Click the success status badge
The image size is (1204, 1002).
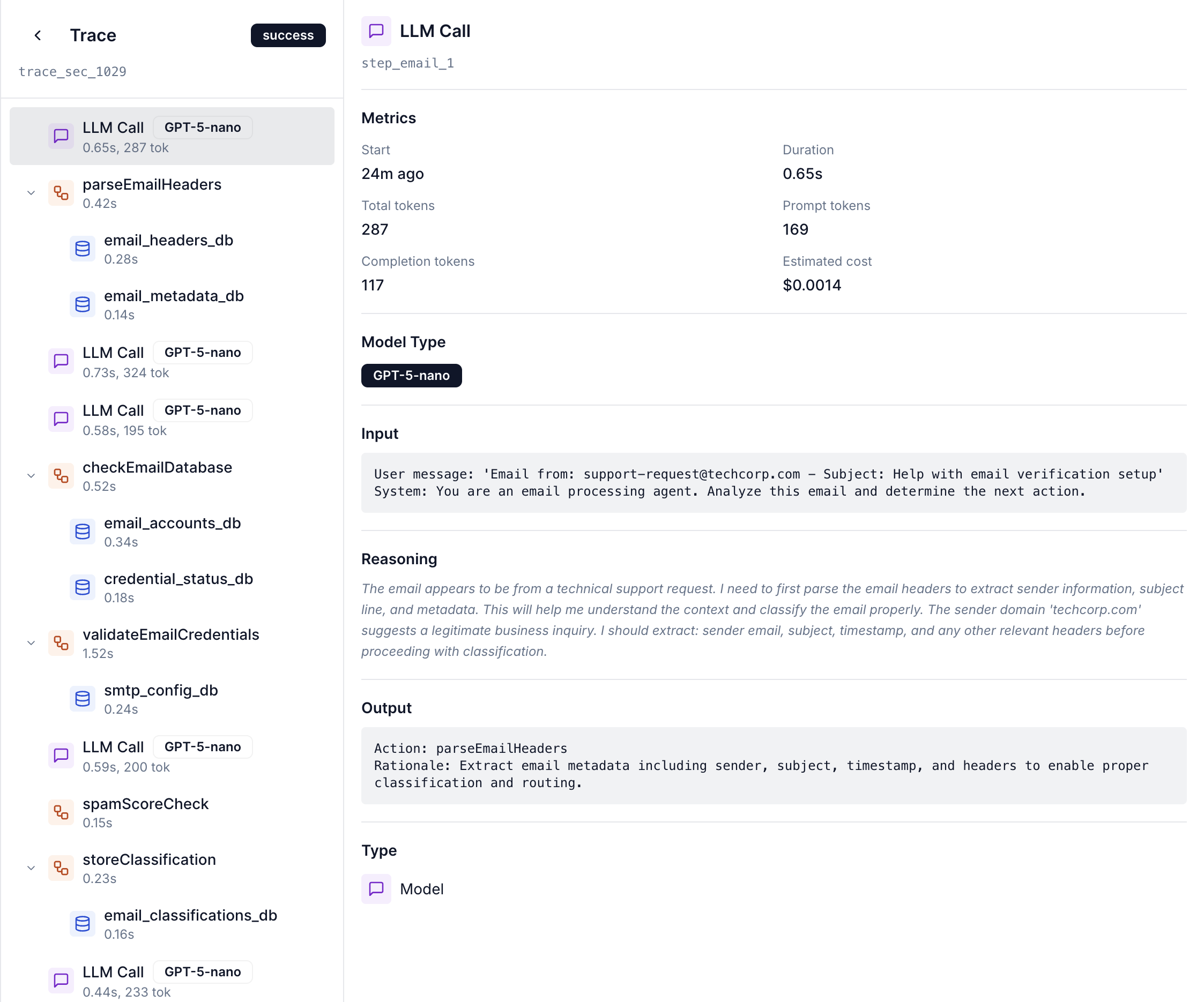288,35
